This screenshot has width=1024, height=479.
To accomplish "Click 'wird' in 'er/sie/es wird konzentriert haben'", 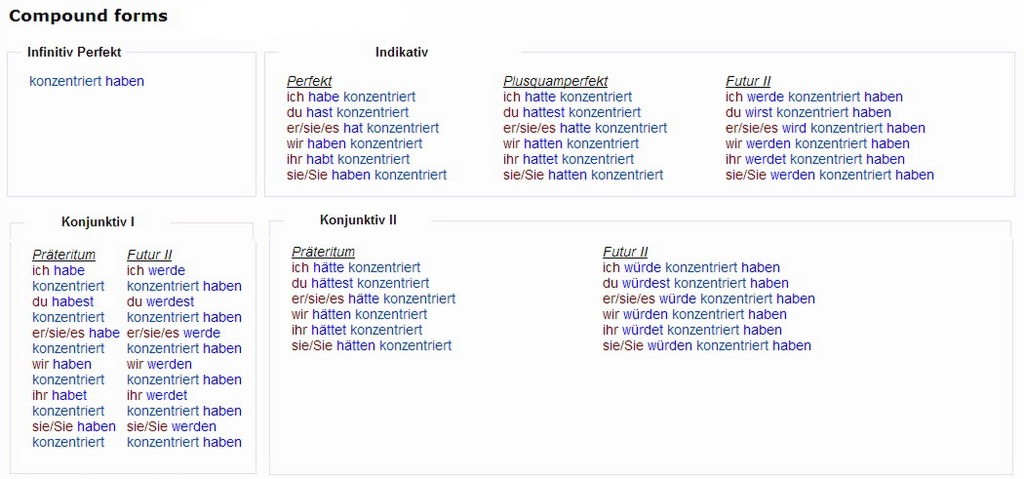I will click(793, 128).
